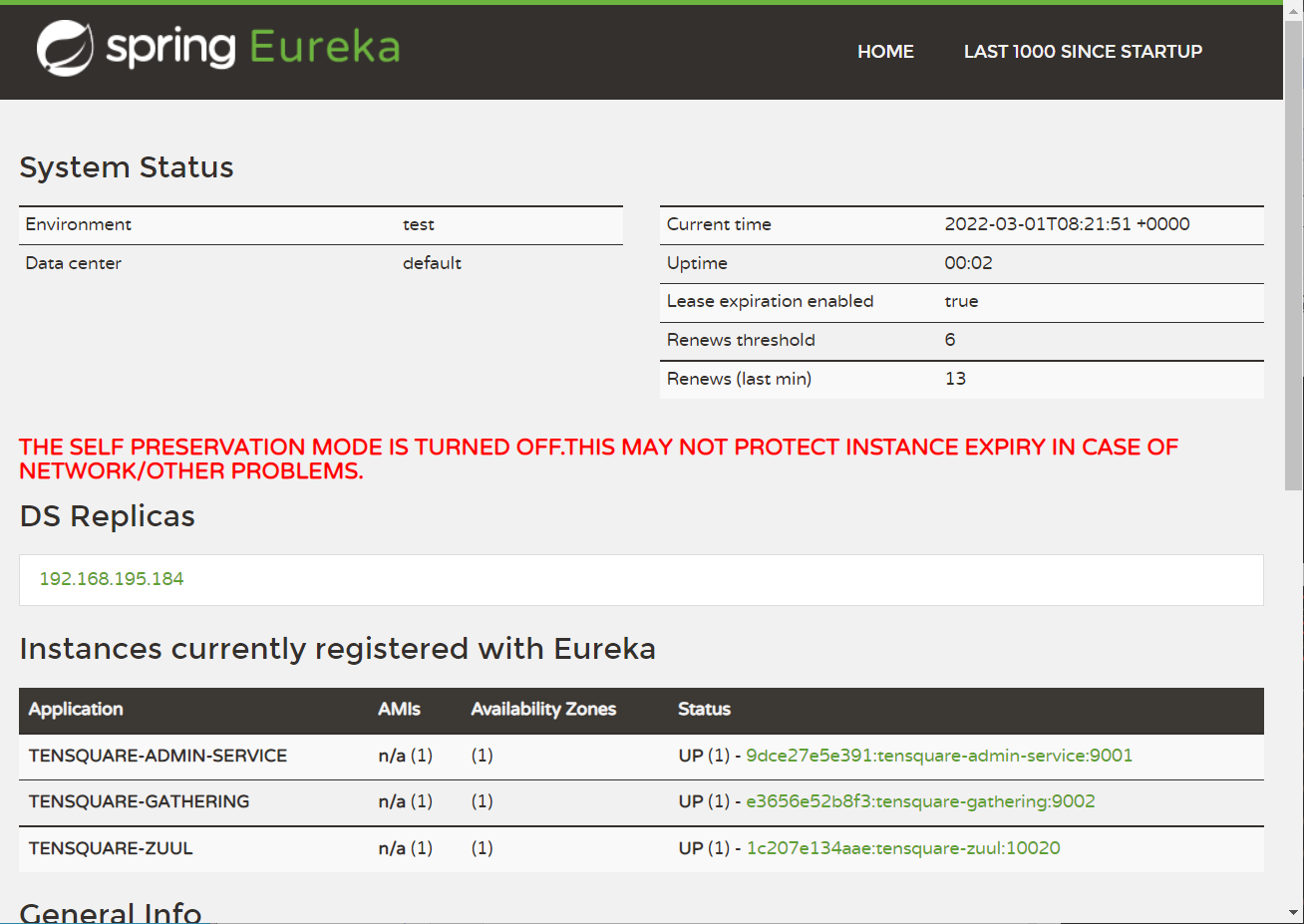Open LAST 1000 SINCE STARTUP page

pos(1083,52)
